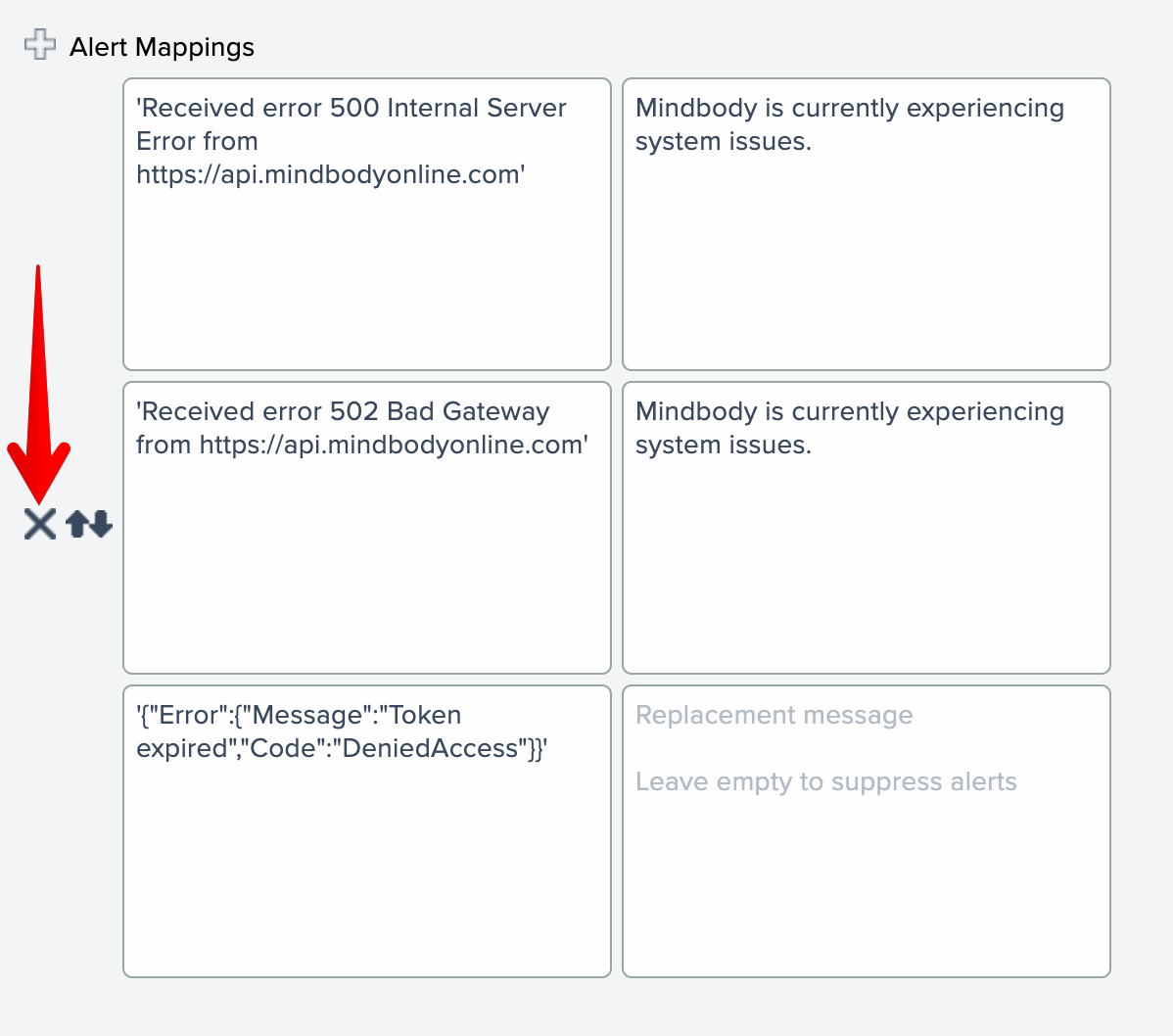Click "Message" in the Token expired pattern
The height and width of the screenshot is (1036, 1173).
coord(307,715)
